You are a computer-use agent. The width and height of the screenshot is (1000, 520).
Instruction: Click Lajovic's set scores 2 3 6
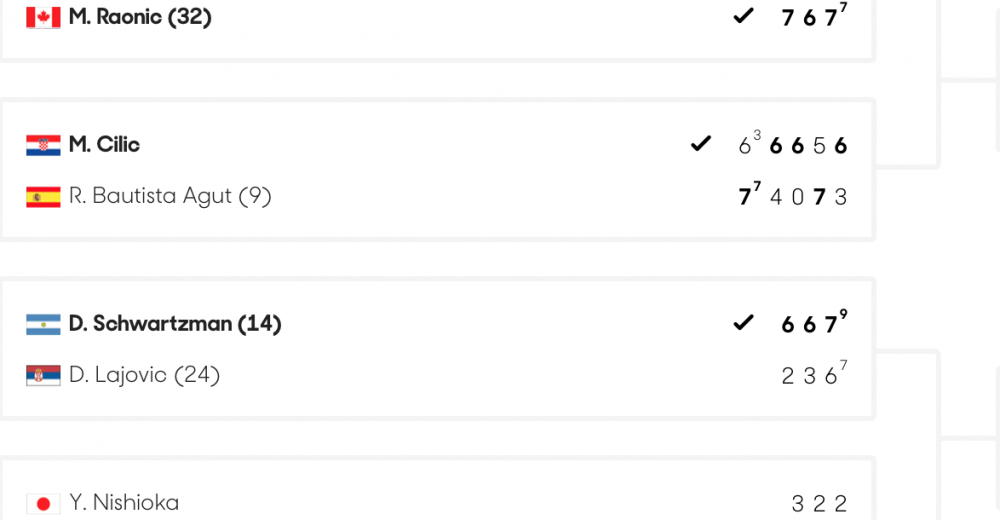[x=814, y=373]
